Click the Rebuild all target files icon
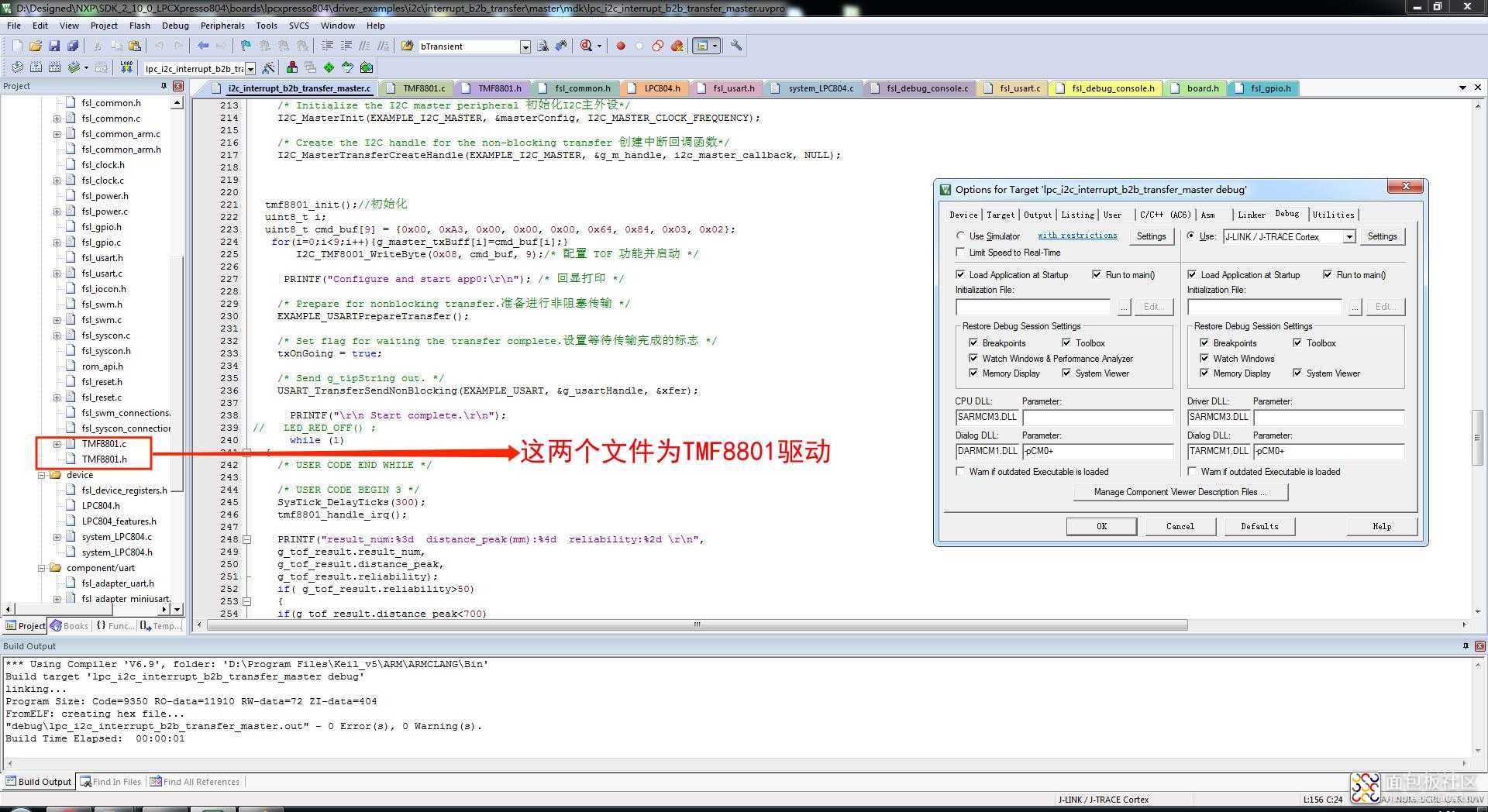The width and height of the screenshot is (1488, 812). [54, 68]
